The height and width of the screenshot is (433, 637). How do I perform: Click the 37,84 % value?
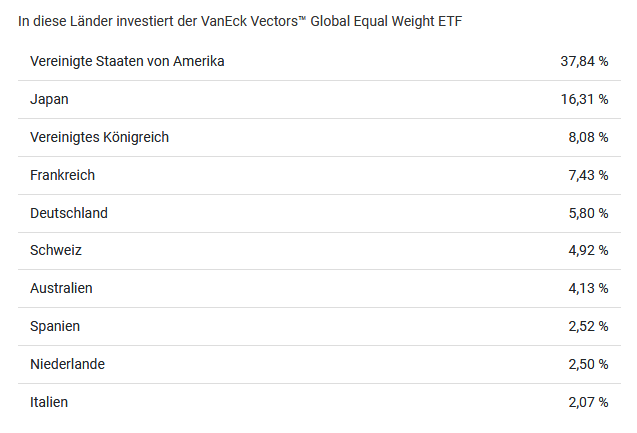coord(584,61)
